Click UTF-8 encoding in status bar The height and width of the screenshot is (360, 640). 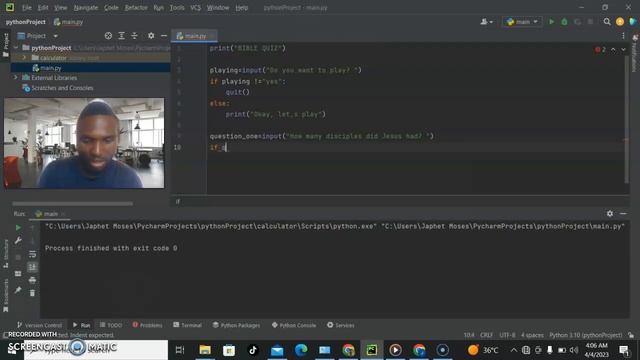pyautogui.click(x=507, y=335)
